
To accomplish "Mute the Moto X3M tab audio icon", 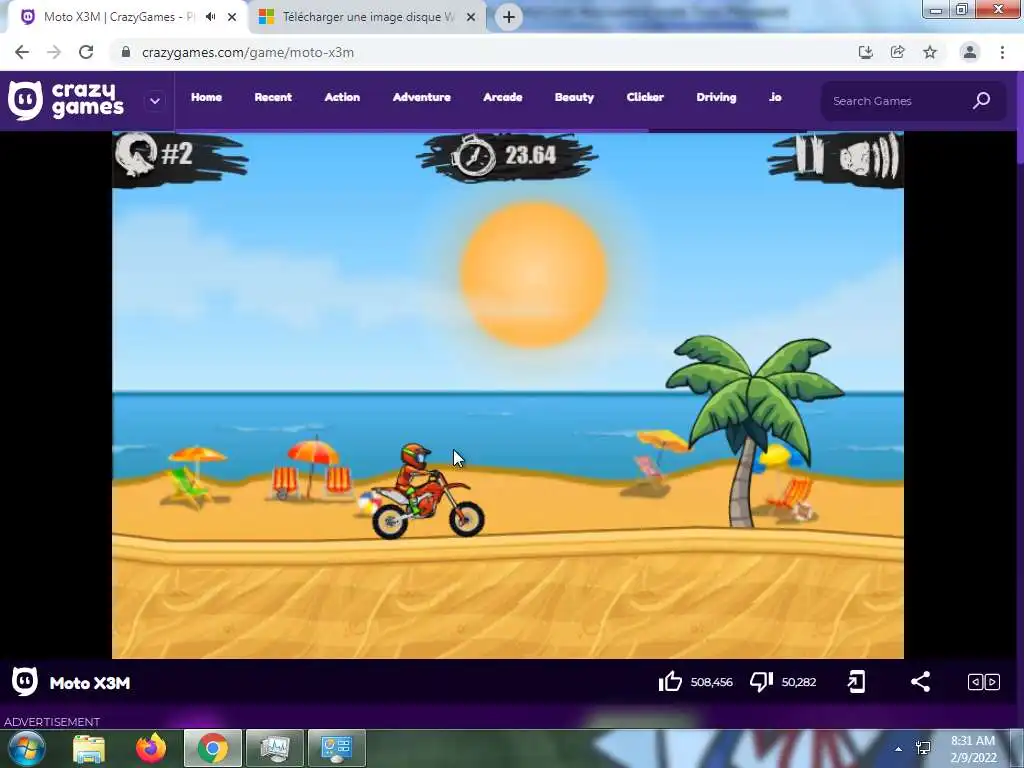I will coord(210,17).
